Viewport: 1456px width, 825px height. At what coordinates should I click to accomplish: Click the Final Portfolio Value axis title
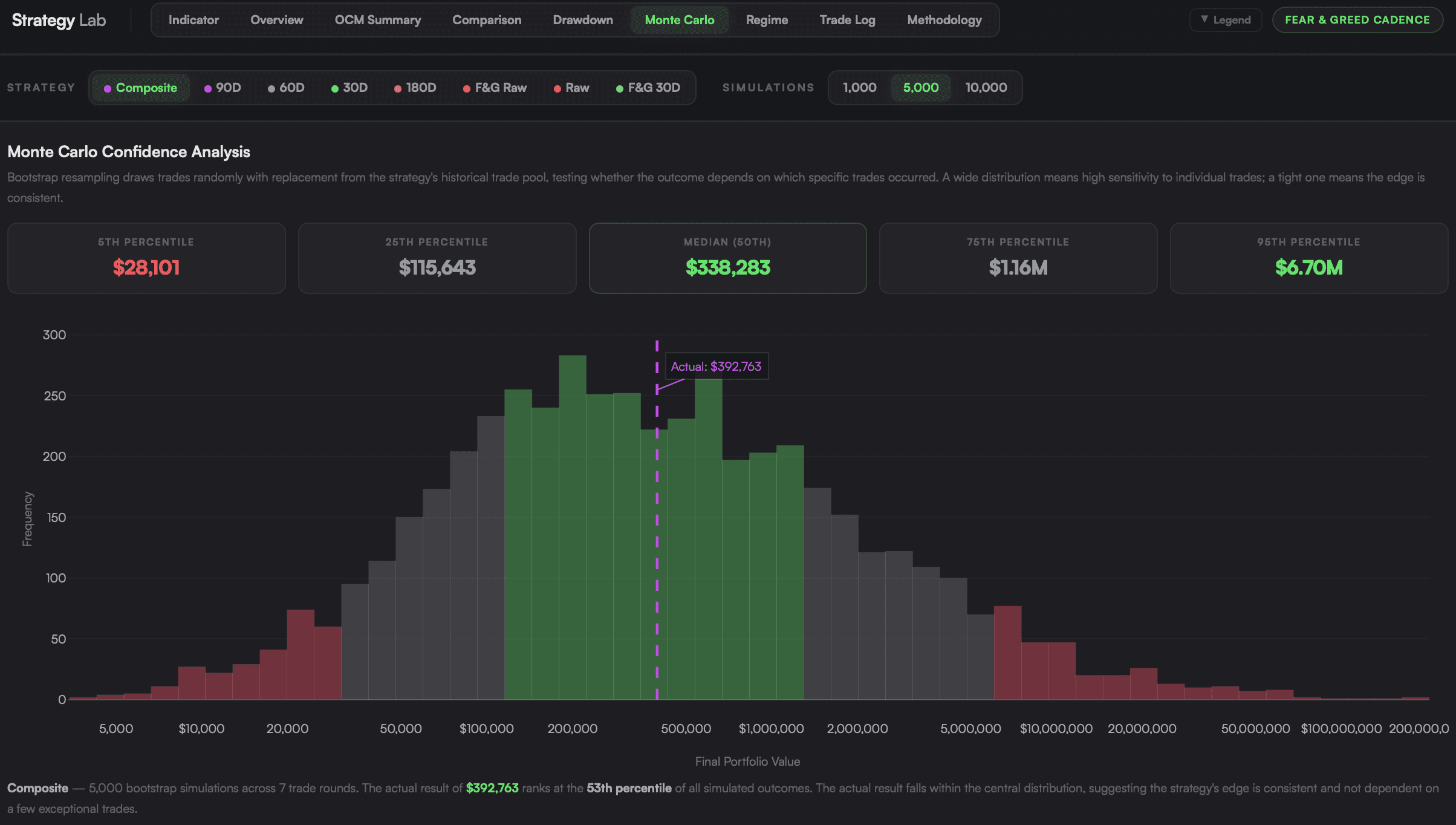click(x=747, y=761)
